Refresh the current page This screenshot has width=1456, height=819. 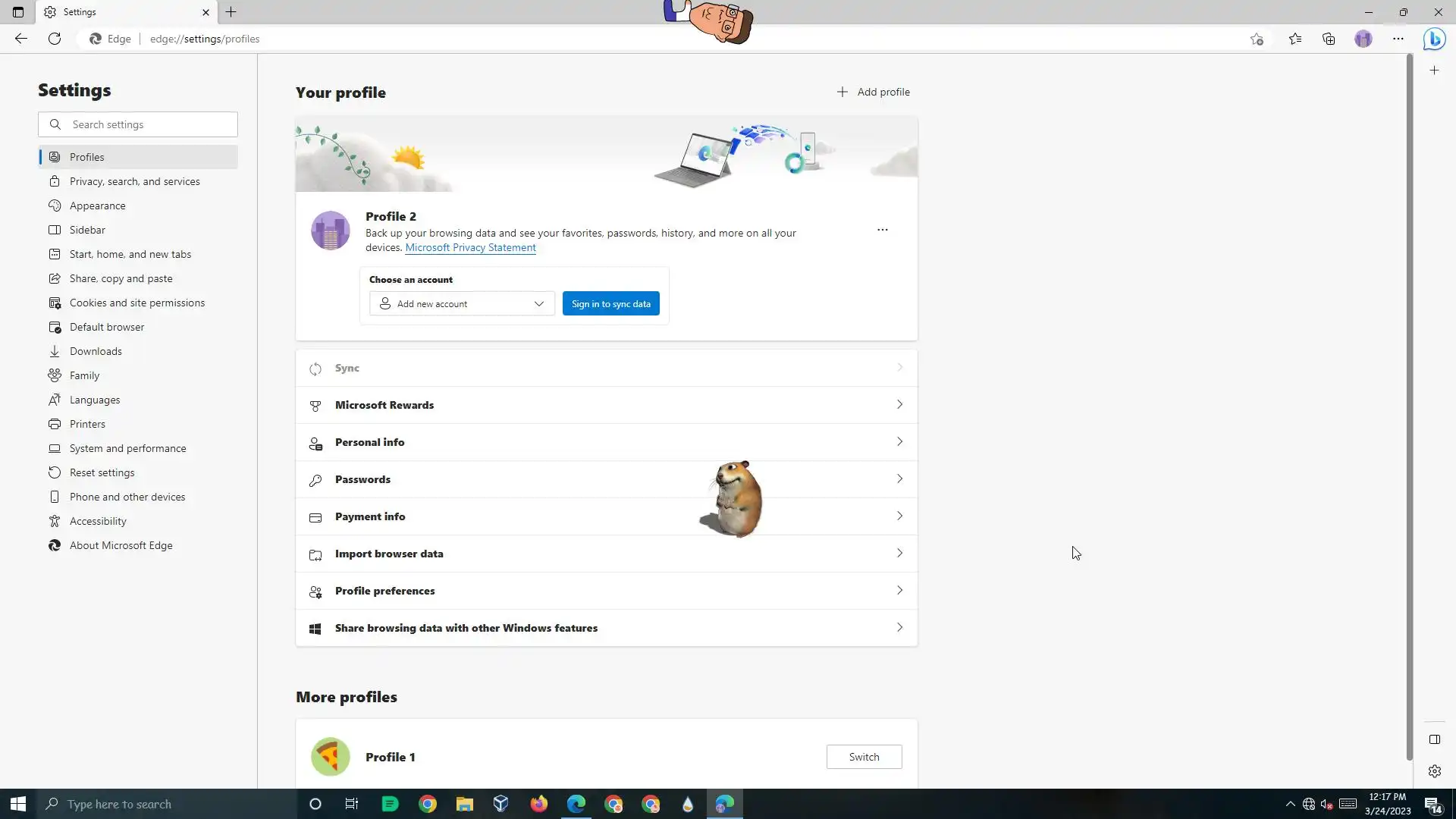pyautogui.click(x=55, y=39)
